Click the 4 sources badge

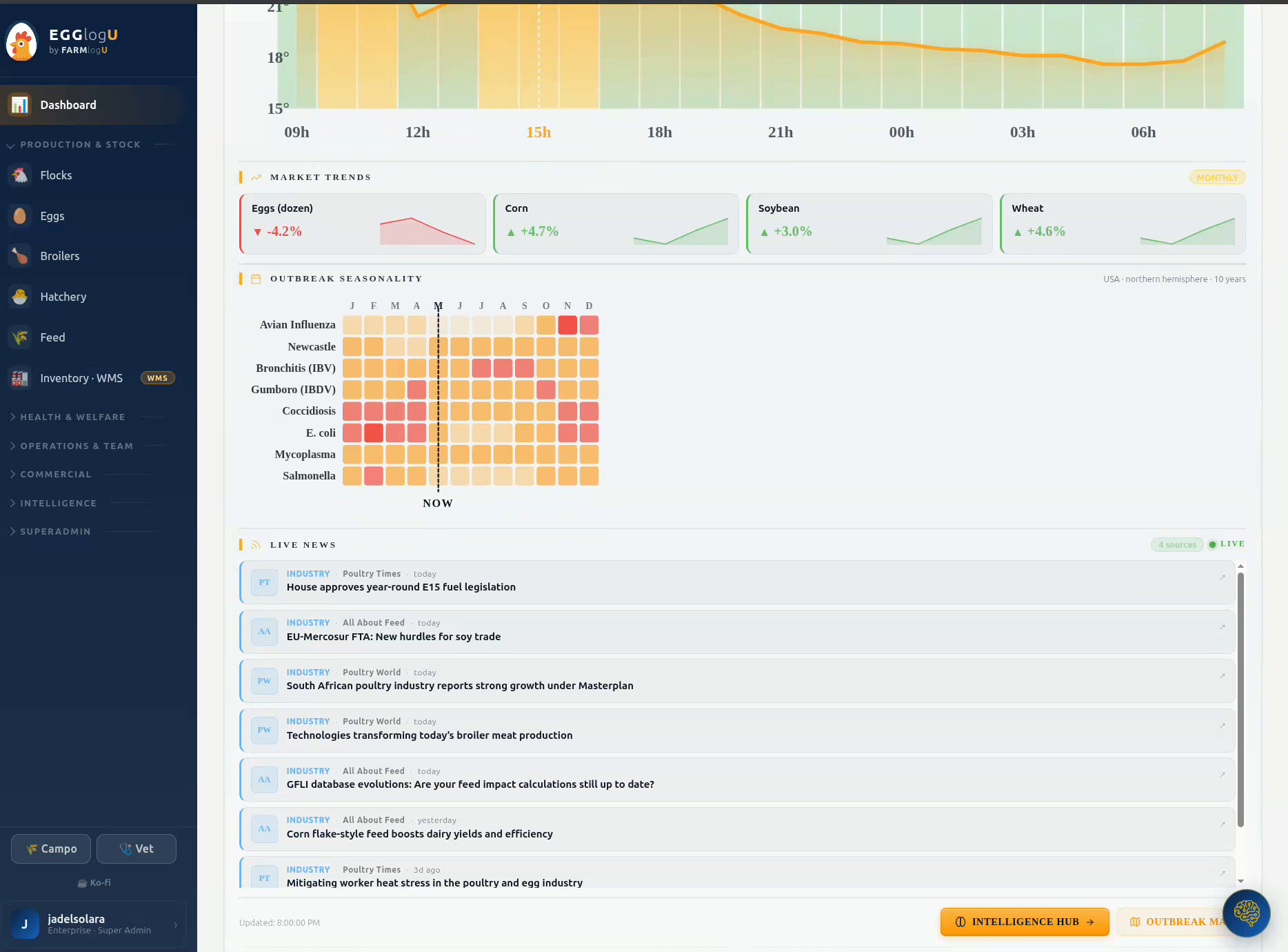point(1177,545)
